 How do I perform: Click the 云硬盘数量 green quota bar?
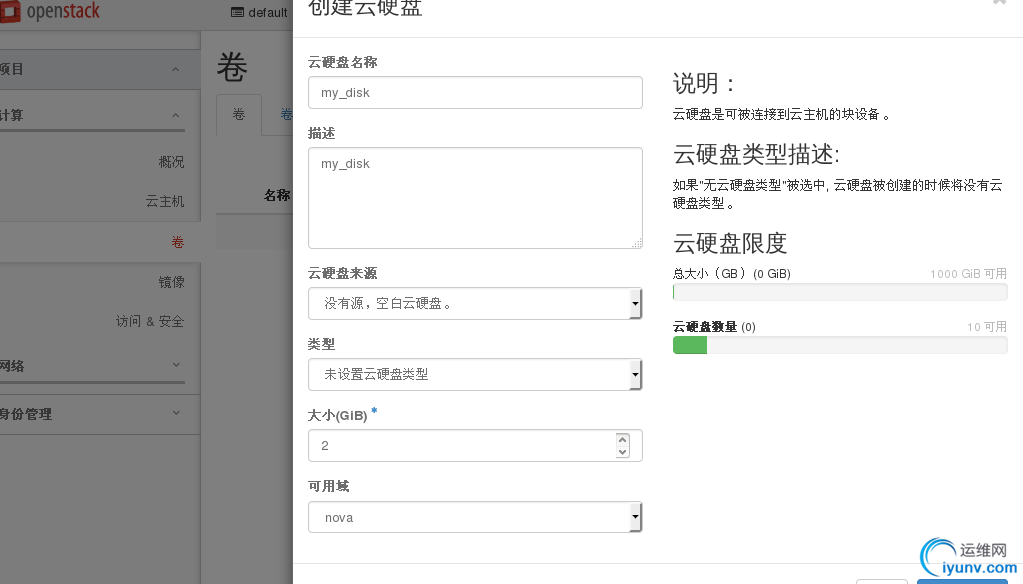pos(690,345)
